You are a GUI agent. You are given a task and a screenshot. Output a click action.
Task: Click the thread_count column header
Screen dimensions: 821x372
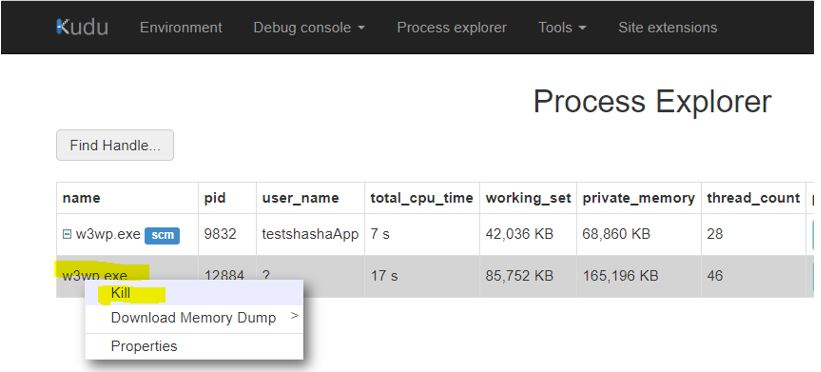pyautogui.click(x=753, y=198)
